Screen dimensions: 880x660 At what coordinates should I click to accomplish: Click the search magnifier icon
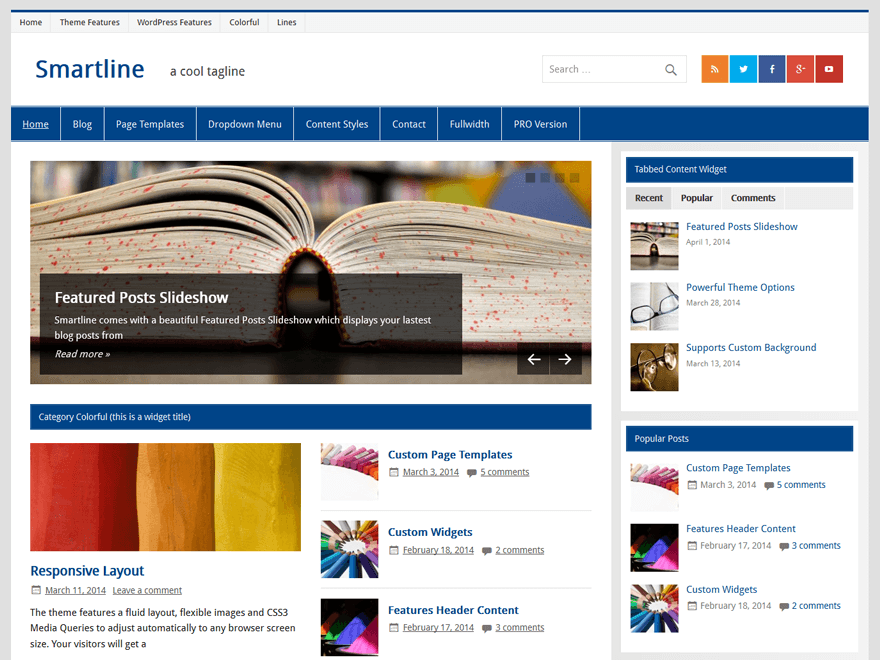pyautogui.click(x=671, y=69)
